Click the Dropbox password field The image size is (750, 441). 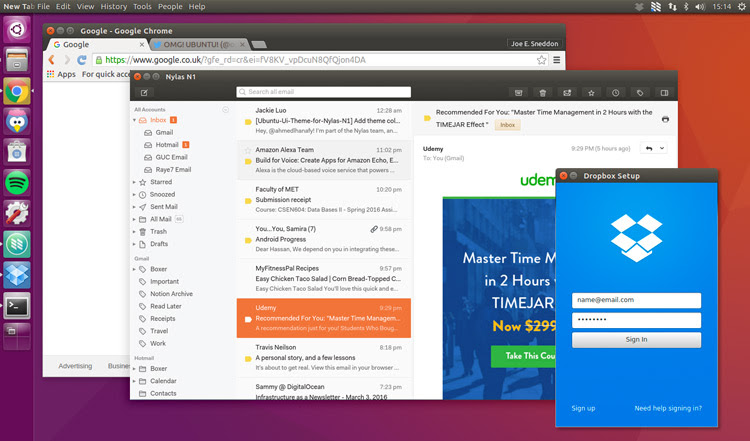[636, 320]
